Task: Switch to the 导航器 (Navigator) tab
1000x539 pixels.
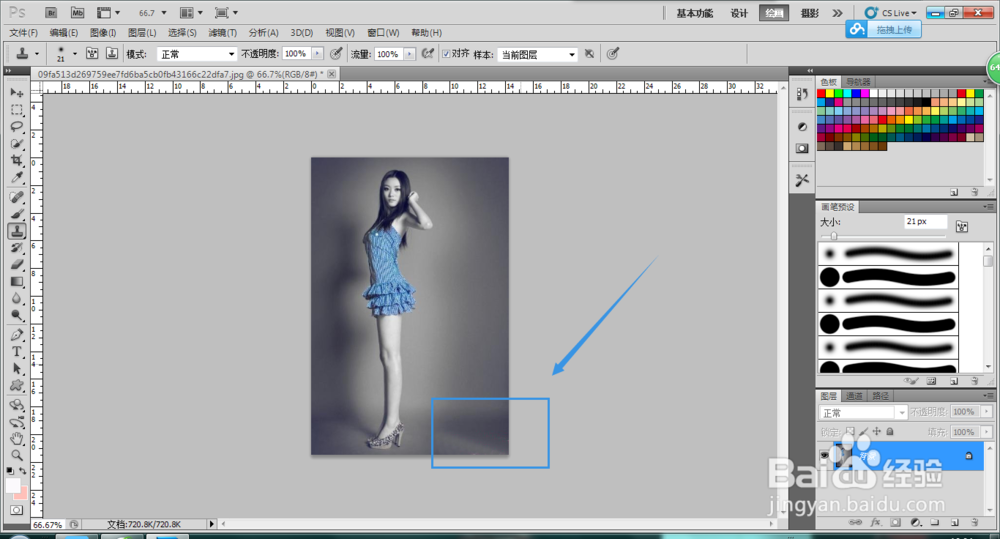Action: 858,82
